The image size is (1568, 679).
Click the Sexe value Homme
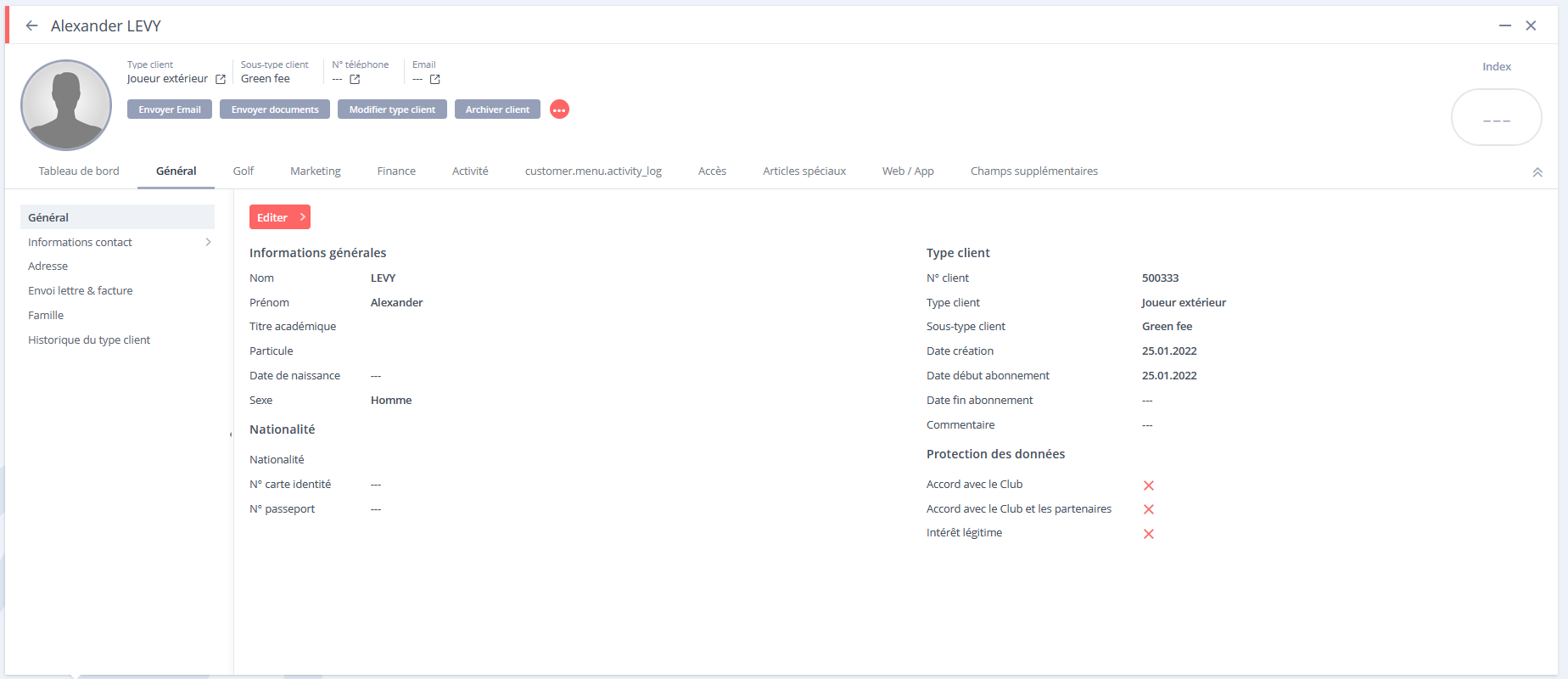pos(391,400)
